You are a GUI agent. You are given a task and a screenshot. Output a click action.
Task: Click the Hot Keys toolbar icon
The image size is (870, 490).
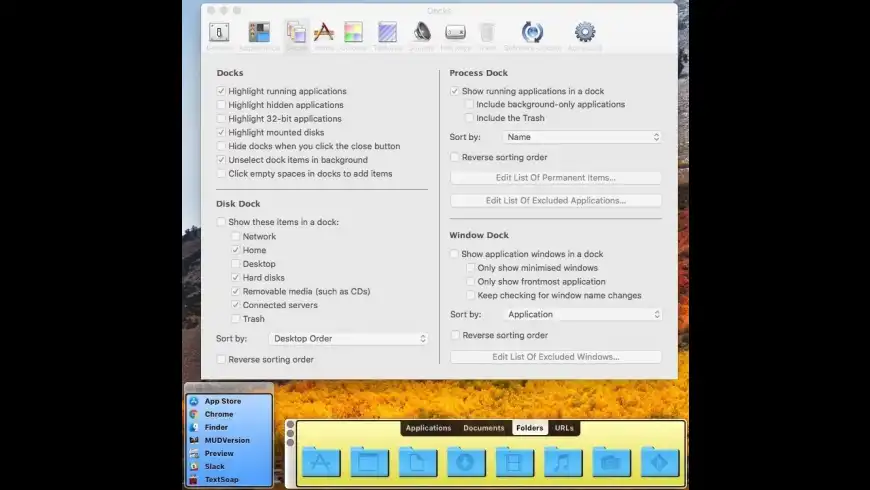click(455, 33)
